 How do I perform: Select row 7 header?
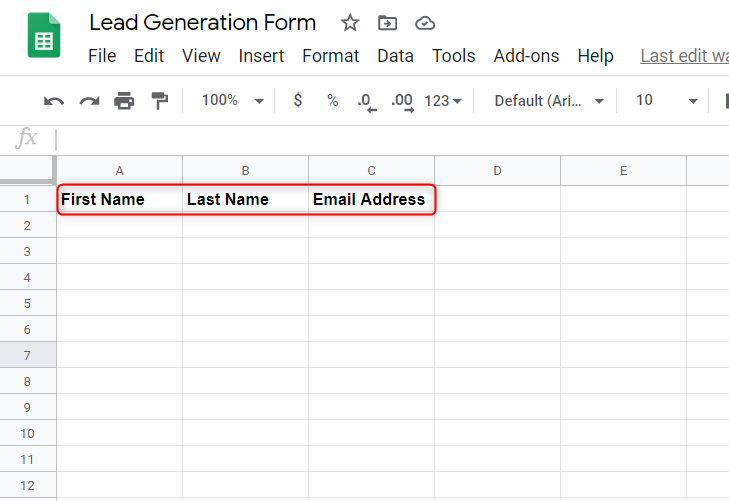pyautogui.click(x=27, y=356)
